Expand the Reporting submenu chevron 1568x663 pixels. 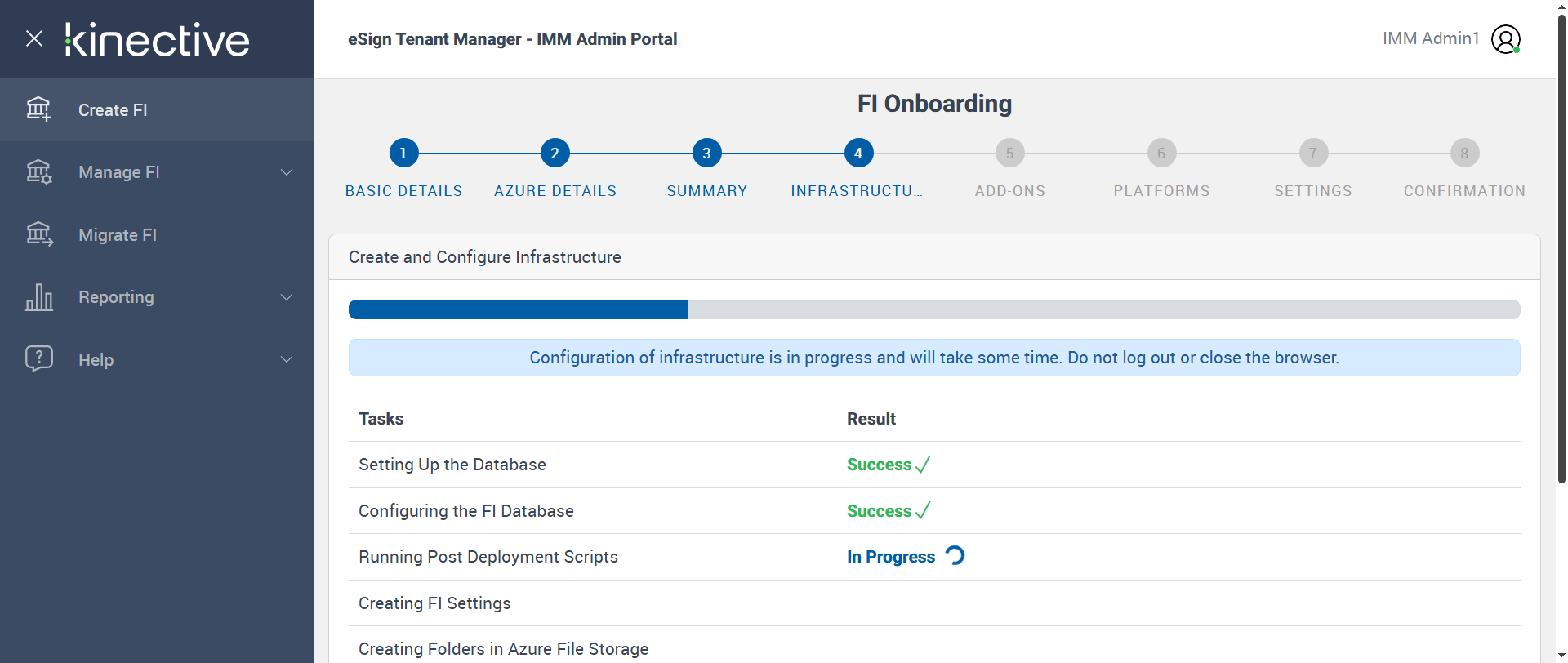click(x=287, y=297)
